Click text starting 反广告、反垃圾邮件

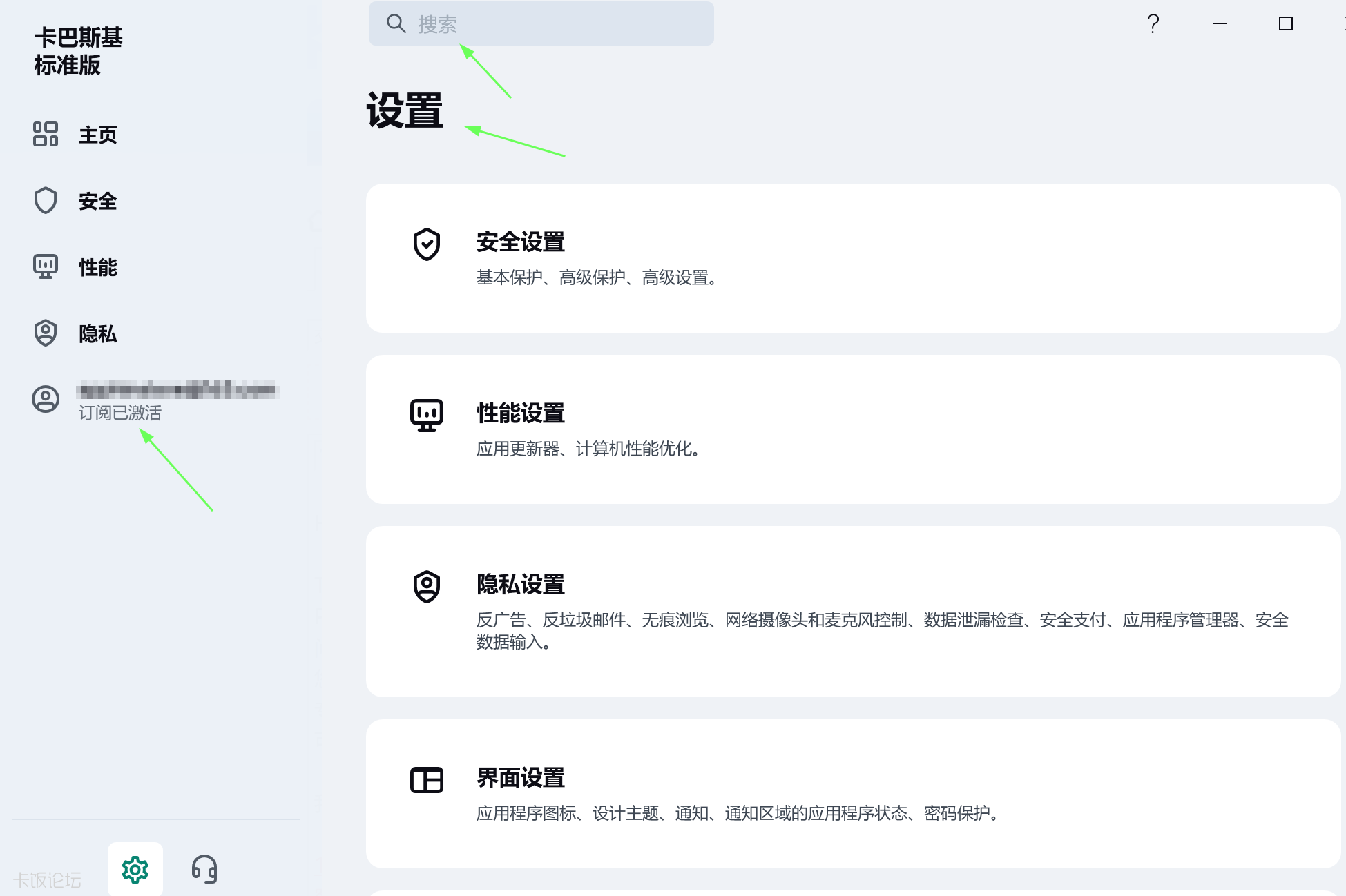pos(883,631)
